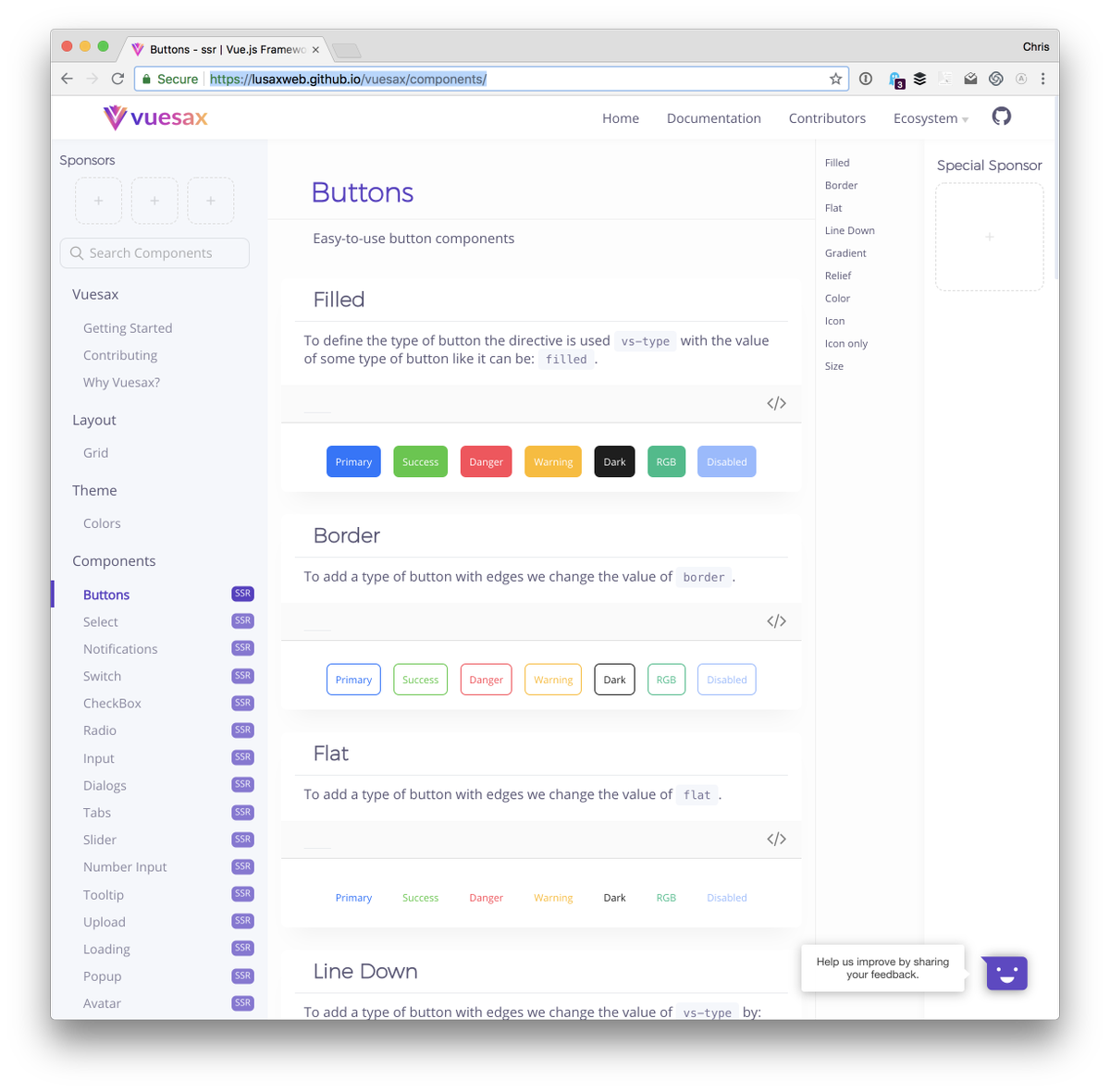Focus the Search Components field
1110x1092 pixels.
[x=154, y=253]
